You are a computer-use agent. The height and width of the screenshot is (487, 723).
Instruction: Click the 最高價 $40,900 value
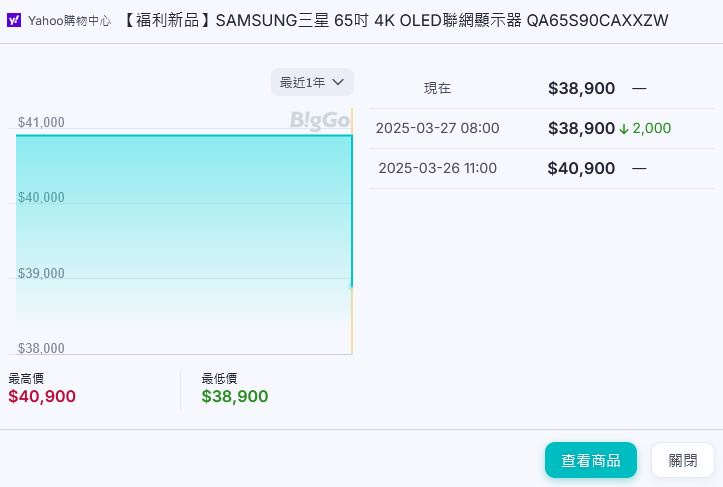point(42,396)
